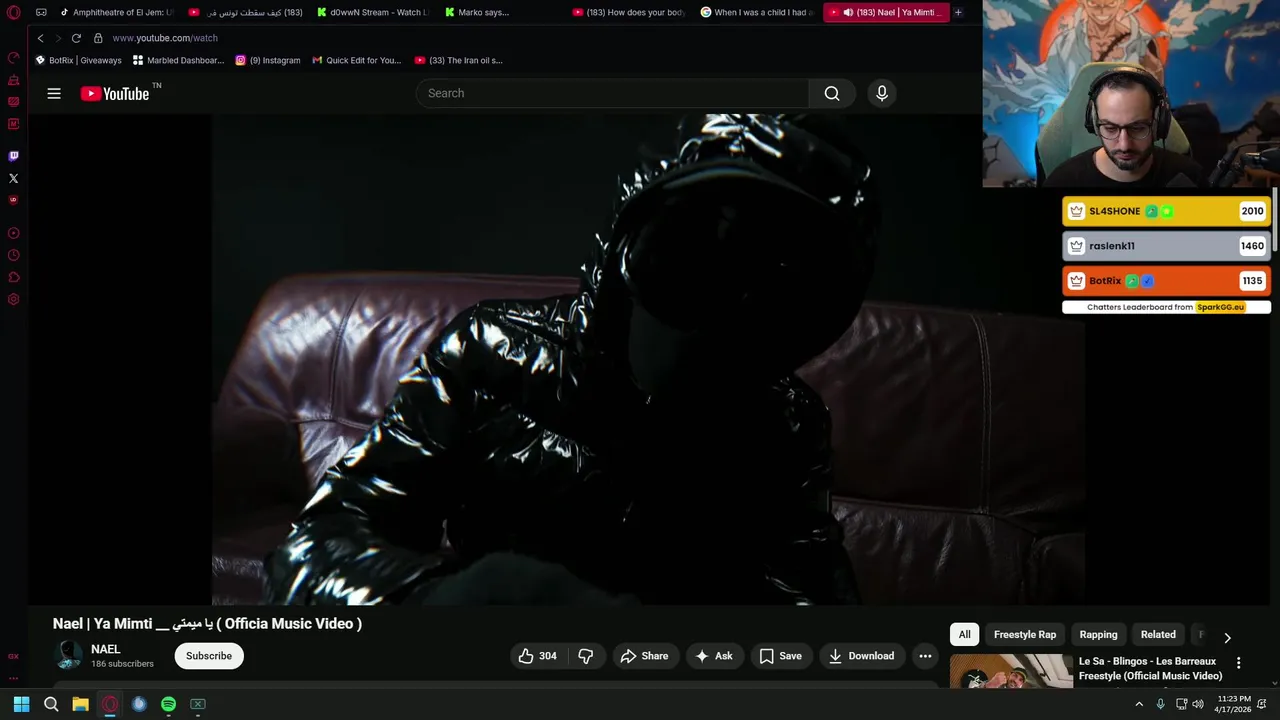This screenshot has width=1280, height=720.
Task: Open more actions ellipsis beside Download
Action: coord(925,656)
